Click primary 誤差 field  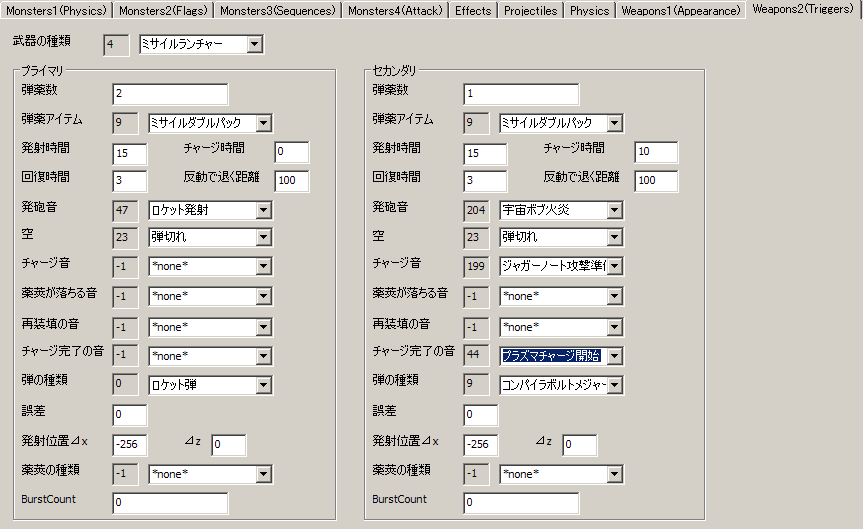(129, 415)
